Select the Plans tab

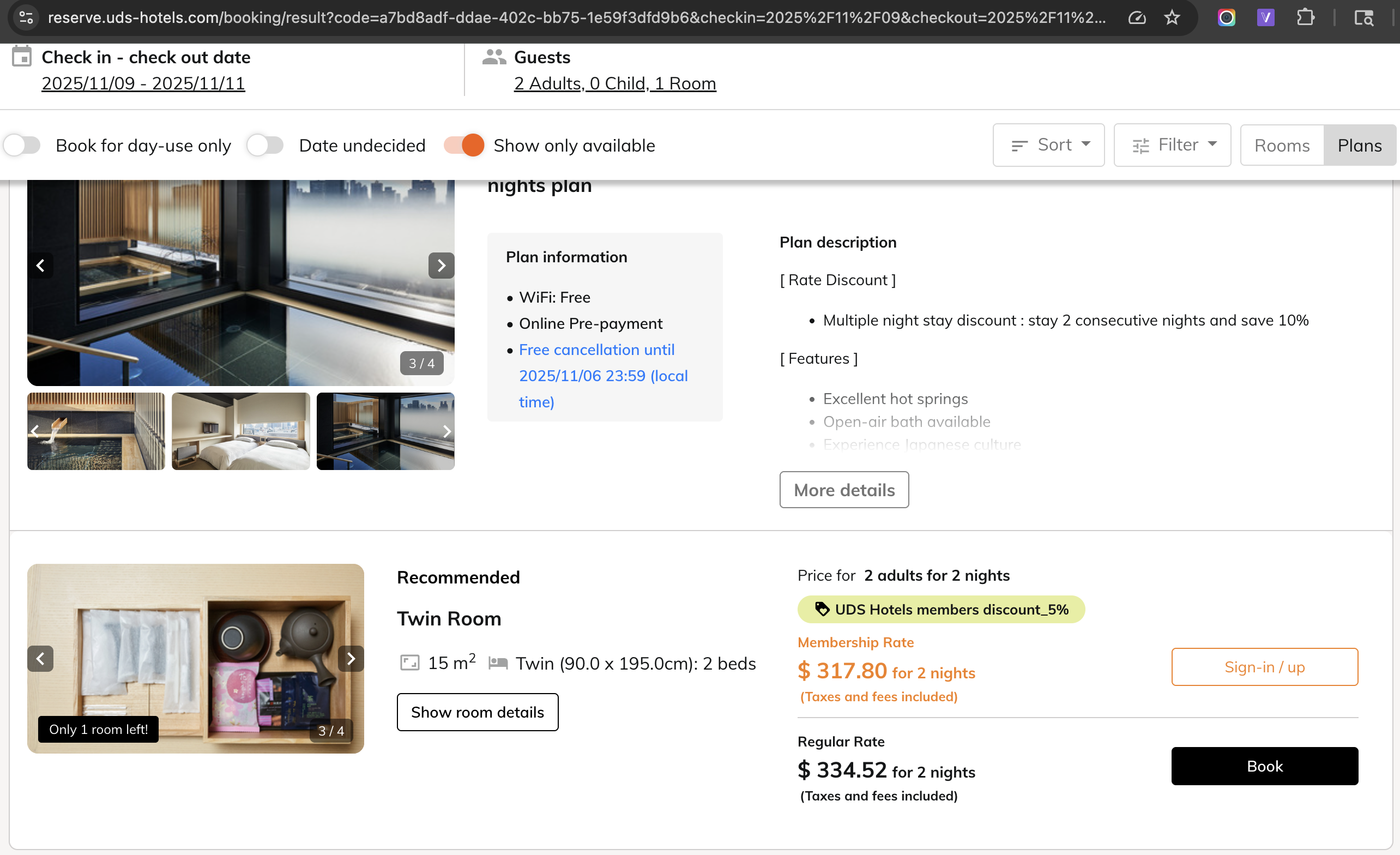coord(1360,145)
